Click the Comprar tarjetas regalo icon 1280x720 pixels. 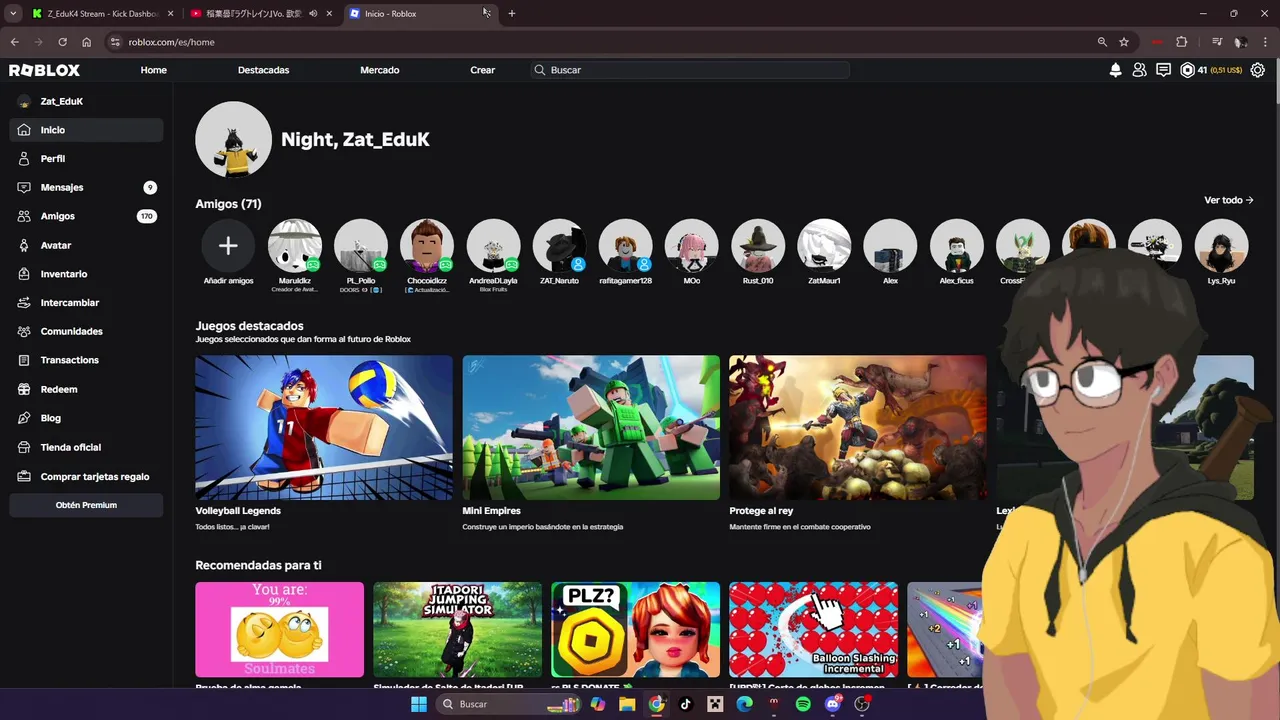[24, 477]
